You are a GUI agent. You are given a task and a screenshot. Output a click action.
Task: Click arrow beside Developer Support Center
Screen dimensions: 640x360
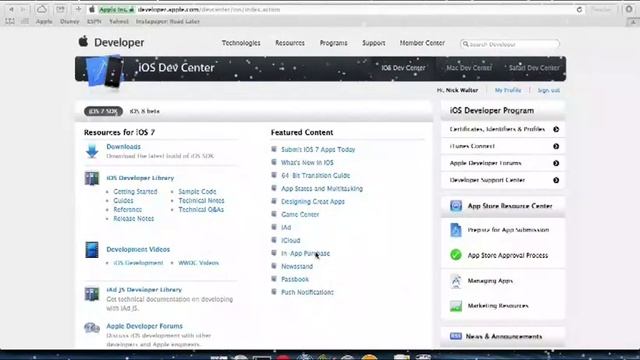point(556,180)
